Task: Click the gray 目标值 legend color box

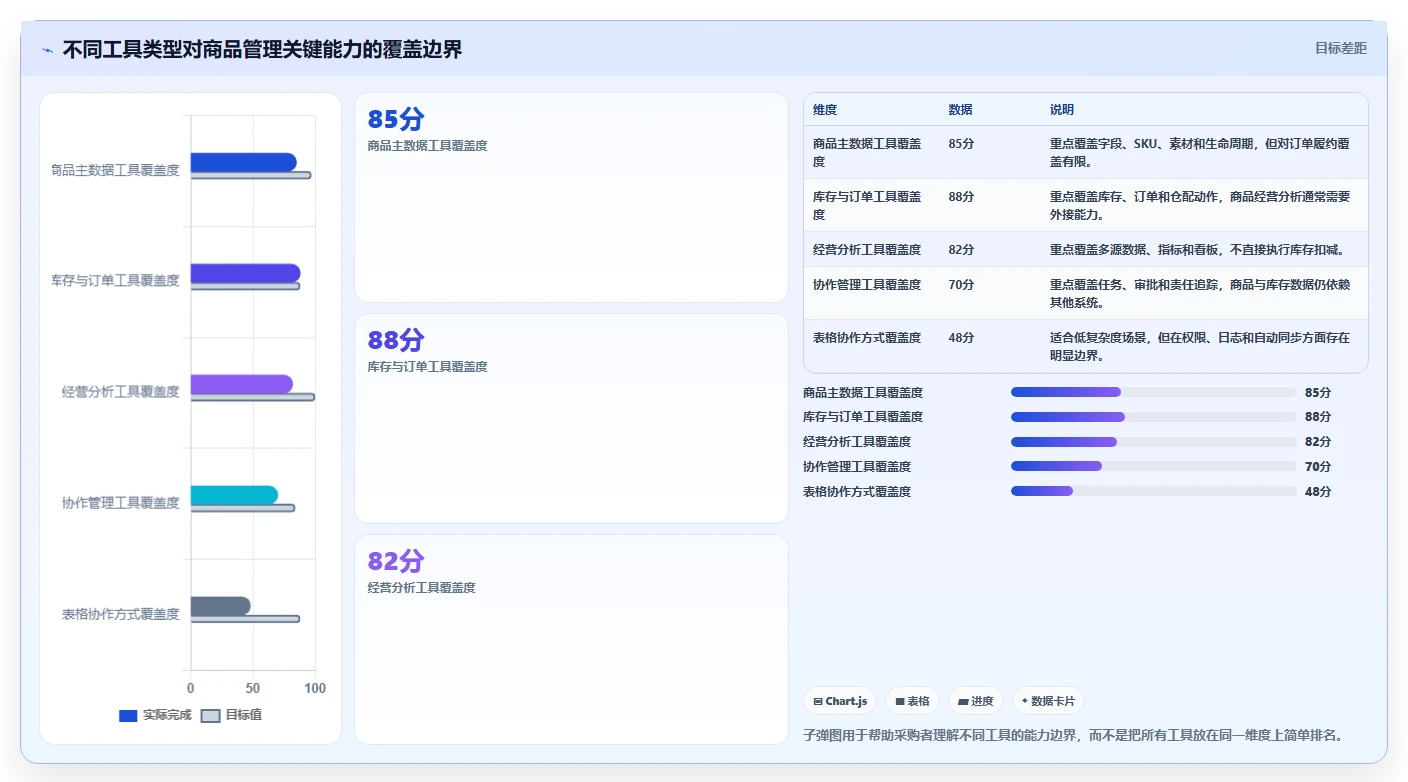Action: [x=210, y=716]
